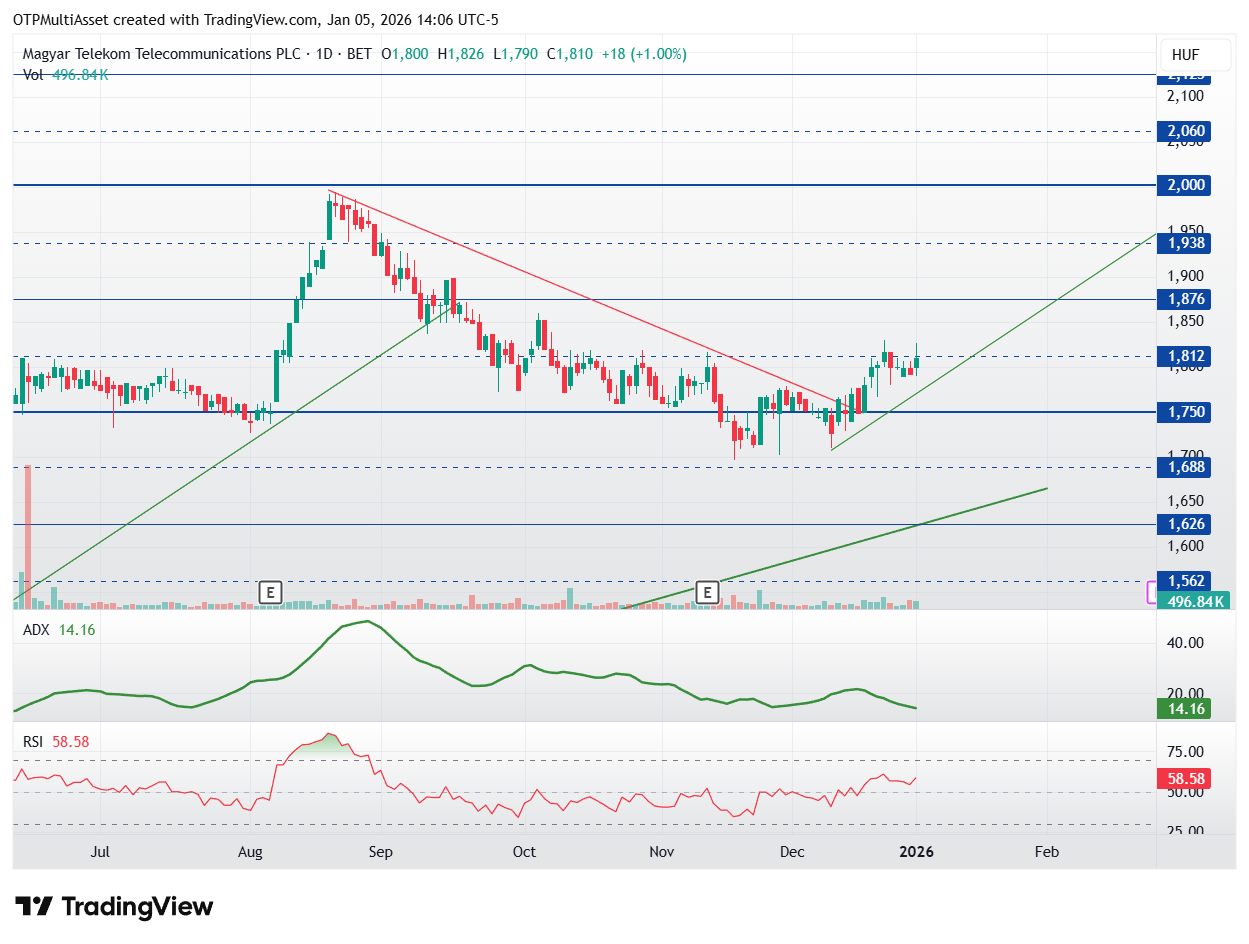The height and width of the screenshot is (944, 1249).
Task: Click the earnings E marker near August
Action: click(x=269, y=592)
